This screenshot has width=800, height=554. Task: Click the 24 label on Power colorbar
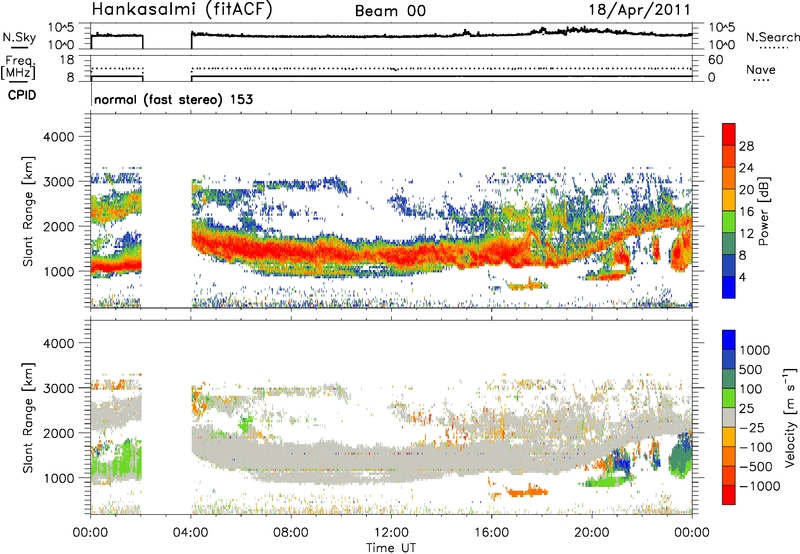pyautogui.click(x=746, y=168)
